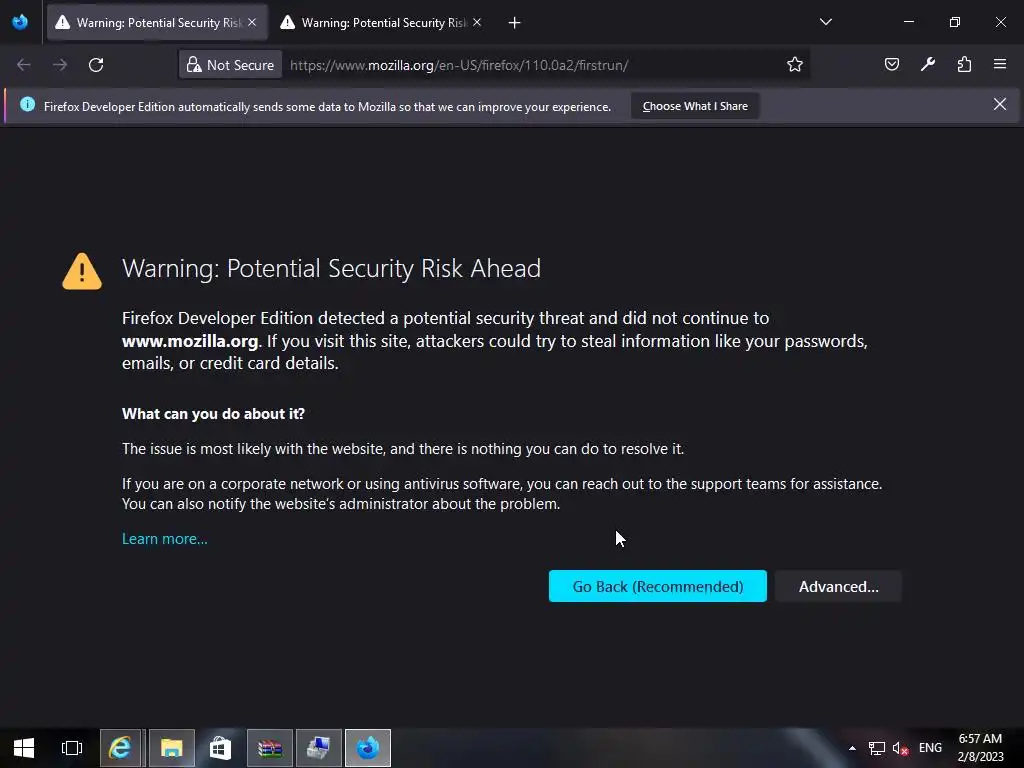
Task: Open the Learn more link
Action: pos(165,539)
